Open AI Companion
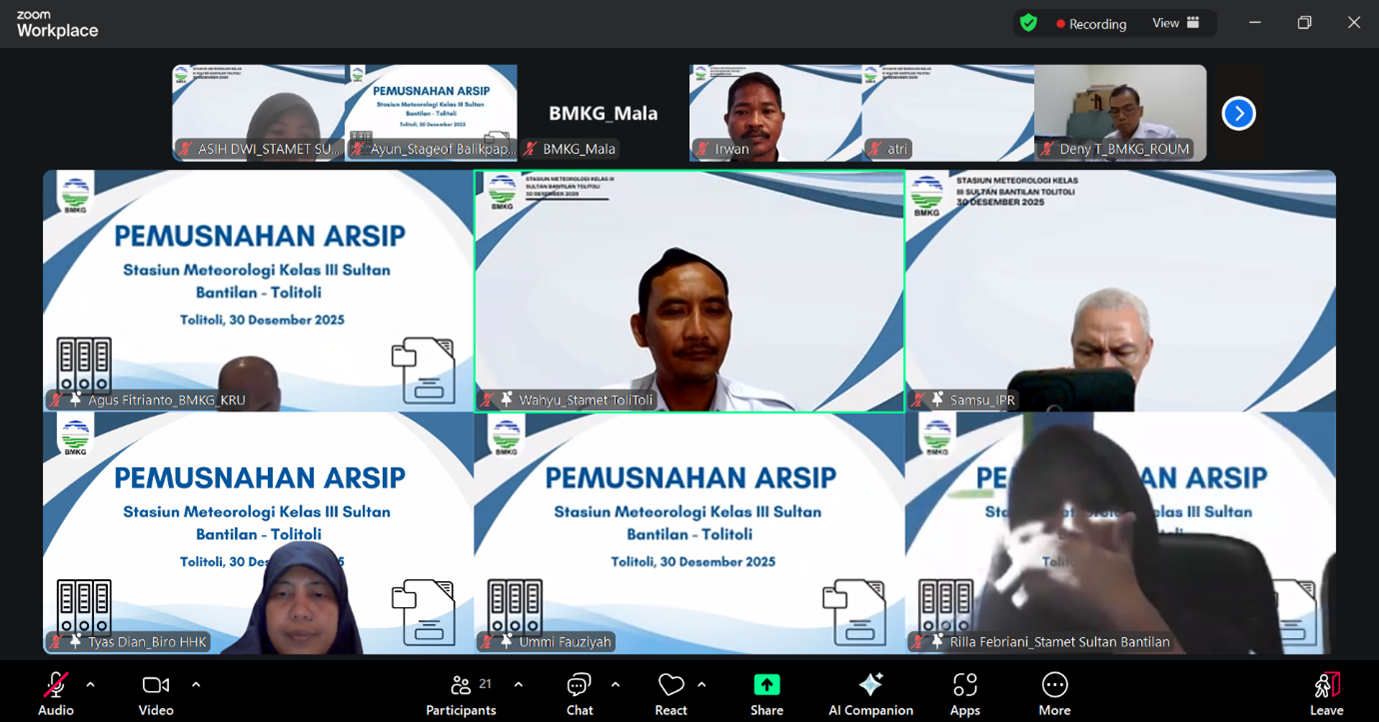The width and height of the screenshot is (1379, 722). tap(870, 692)
